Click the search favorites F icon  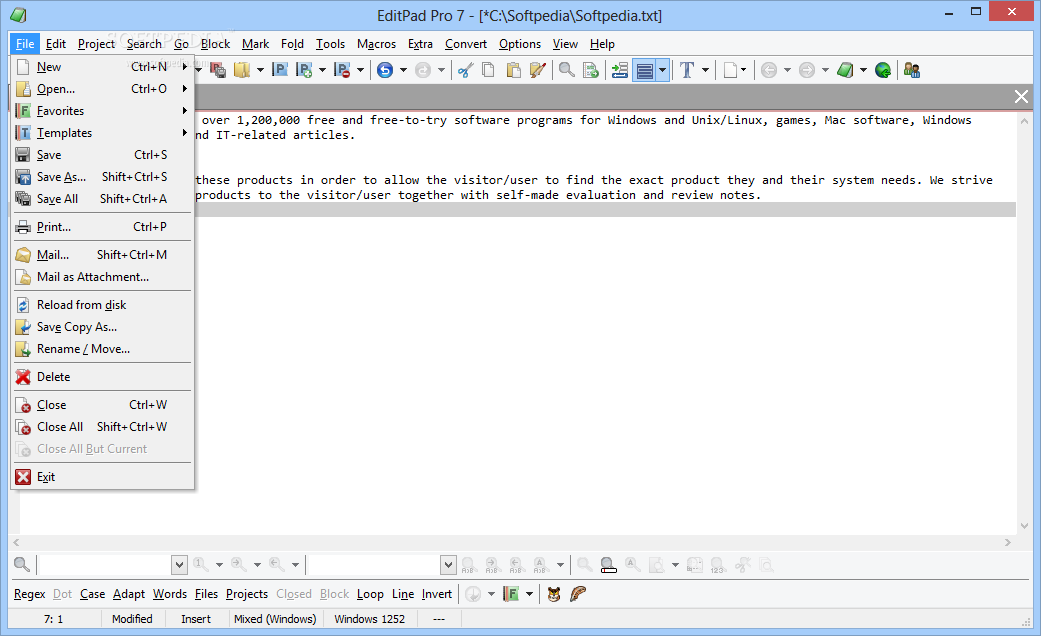[x=511, y=594]
